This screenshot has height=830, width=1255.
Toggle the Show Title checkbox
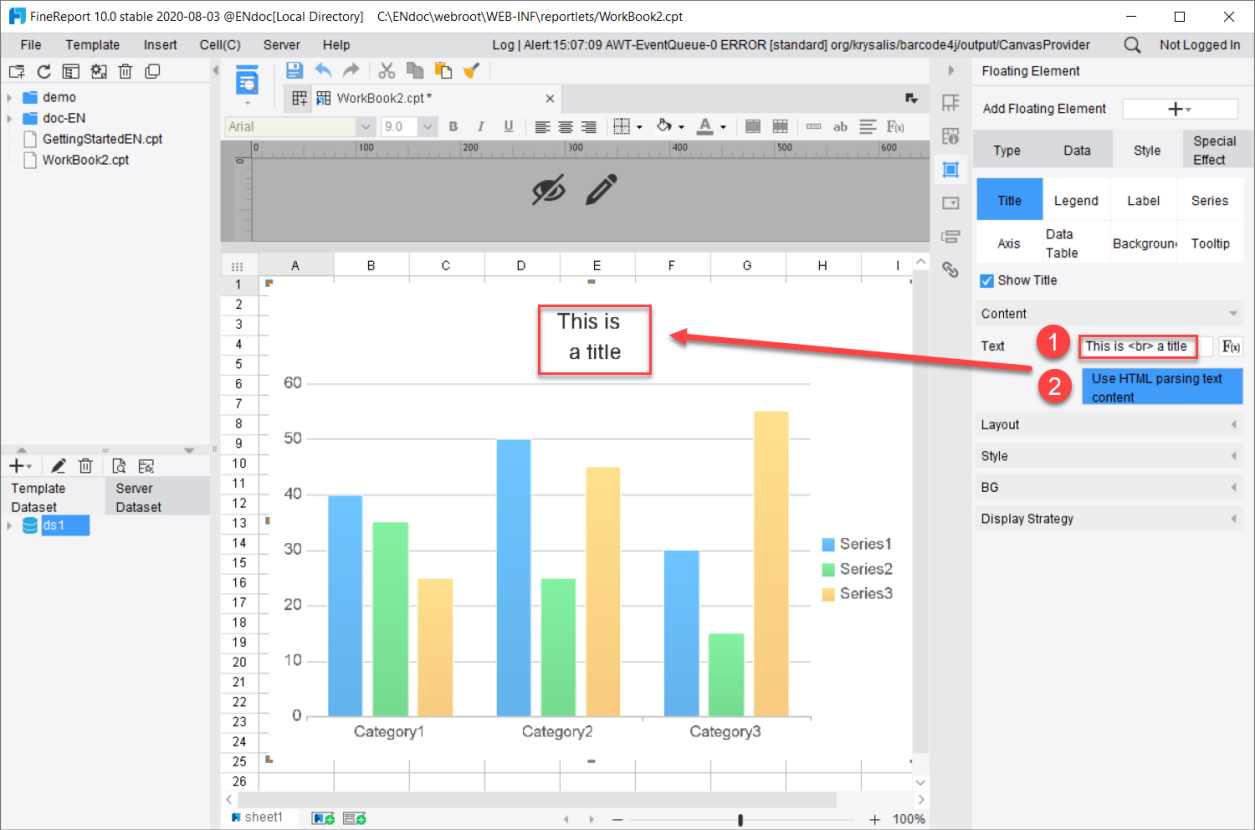987,281
